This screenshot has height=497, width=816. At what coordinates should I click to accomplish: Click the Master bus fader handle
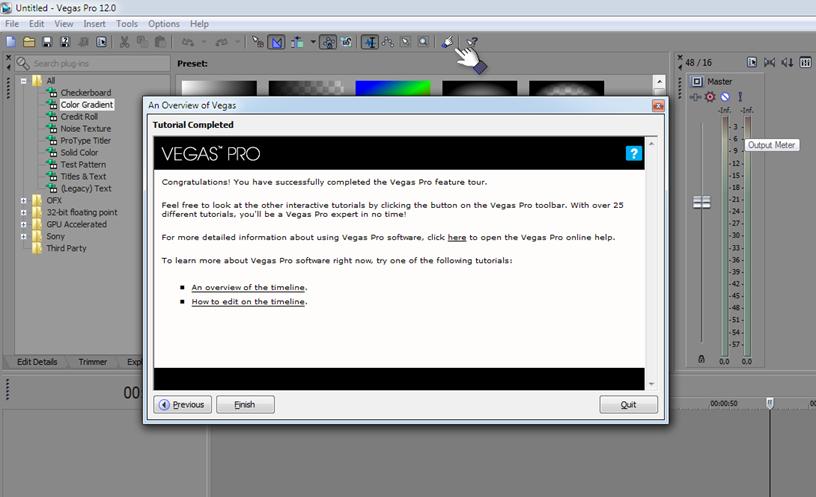702,202
